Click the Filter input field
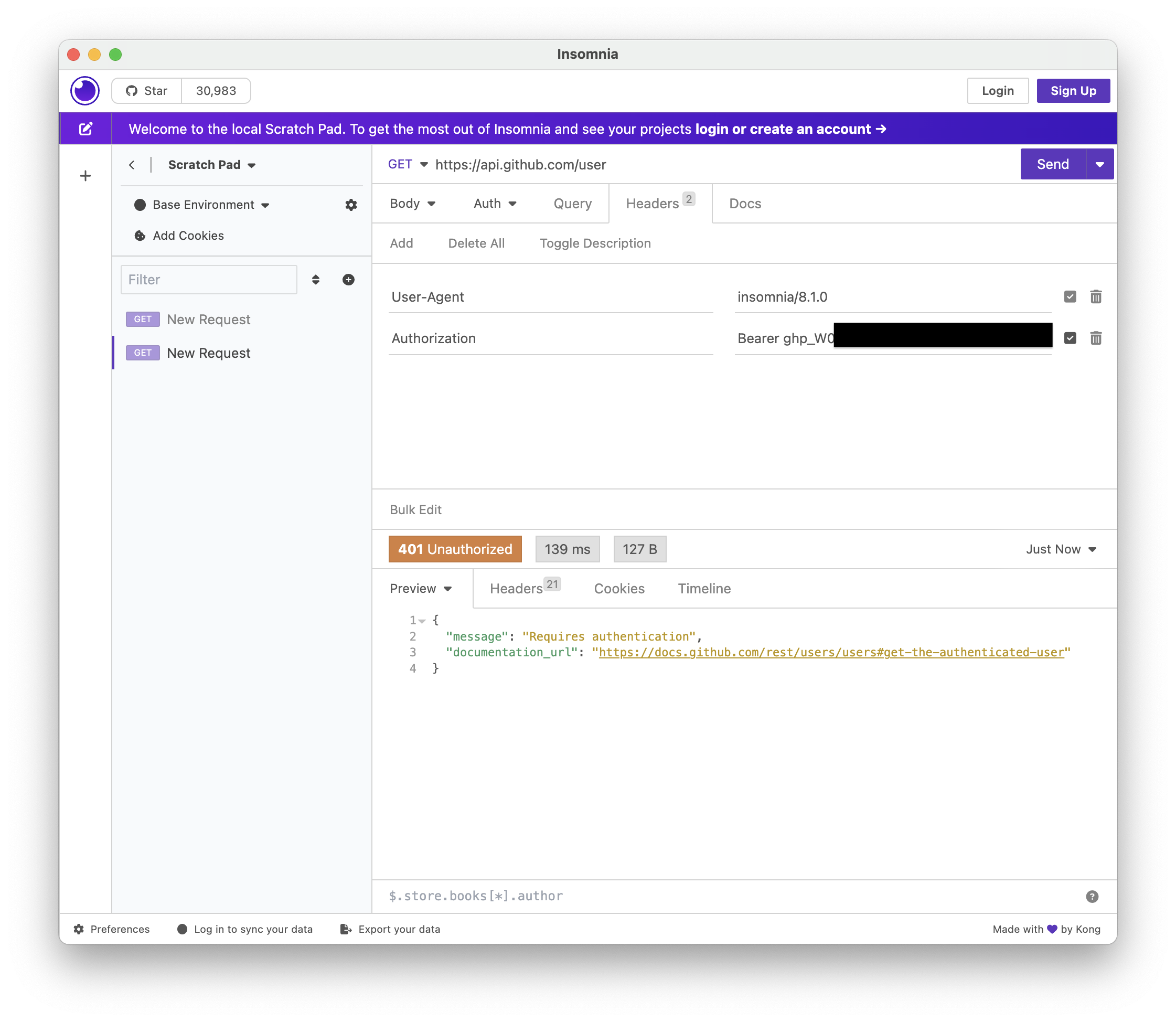This screenshot has width=1176, height=1022. (x=209, y=280)
